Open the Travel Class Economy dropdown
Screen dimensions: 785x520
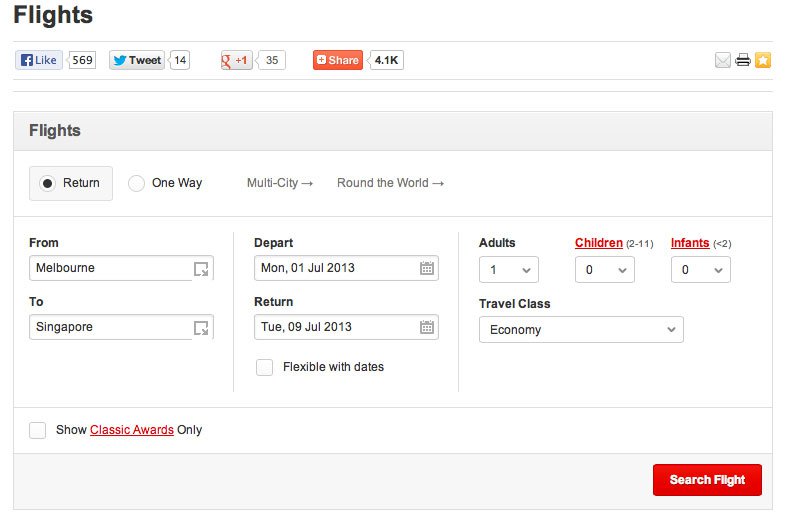[x=580, y=330]
